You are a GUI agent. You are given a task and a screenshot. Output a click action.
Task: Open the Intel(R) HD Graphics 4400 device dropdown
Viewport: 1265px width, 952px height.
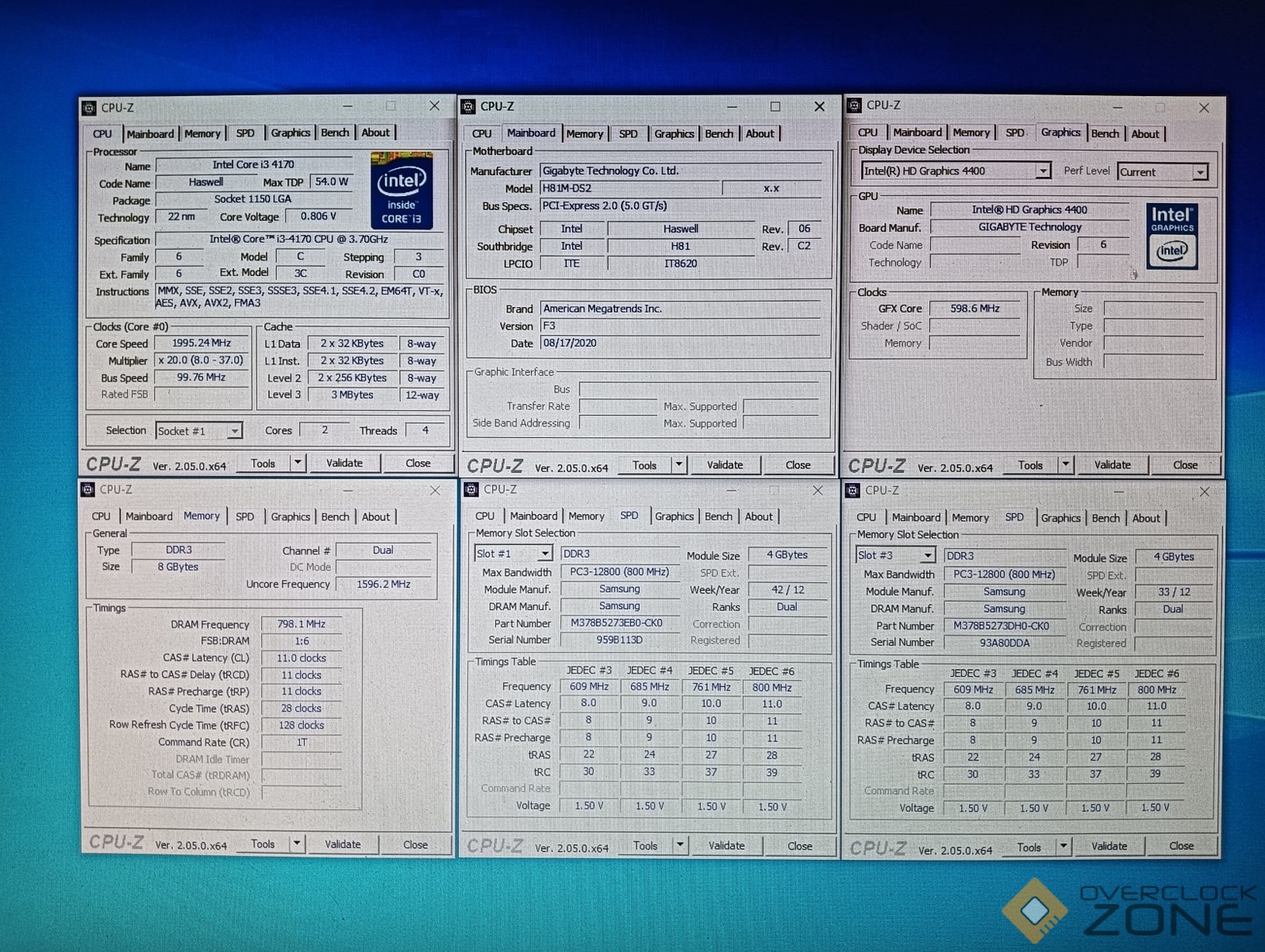(1042, 171)
